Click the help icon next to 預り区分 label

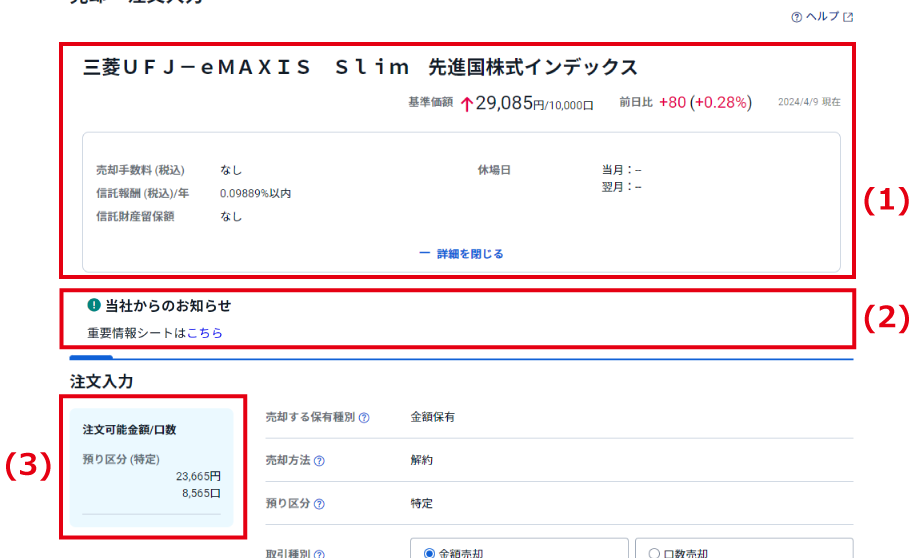point(319,504)
